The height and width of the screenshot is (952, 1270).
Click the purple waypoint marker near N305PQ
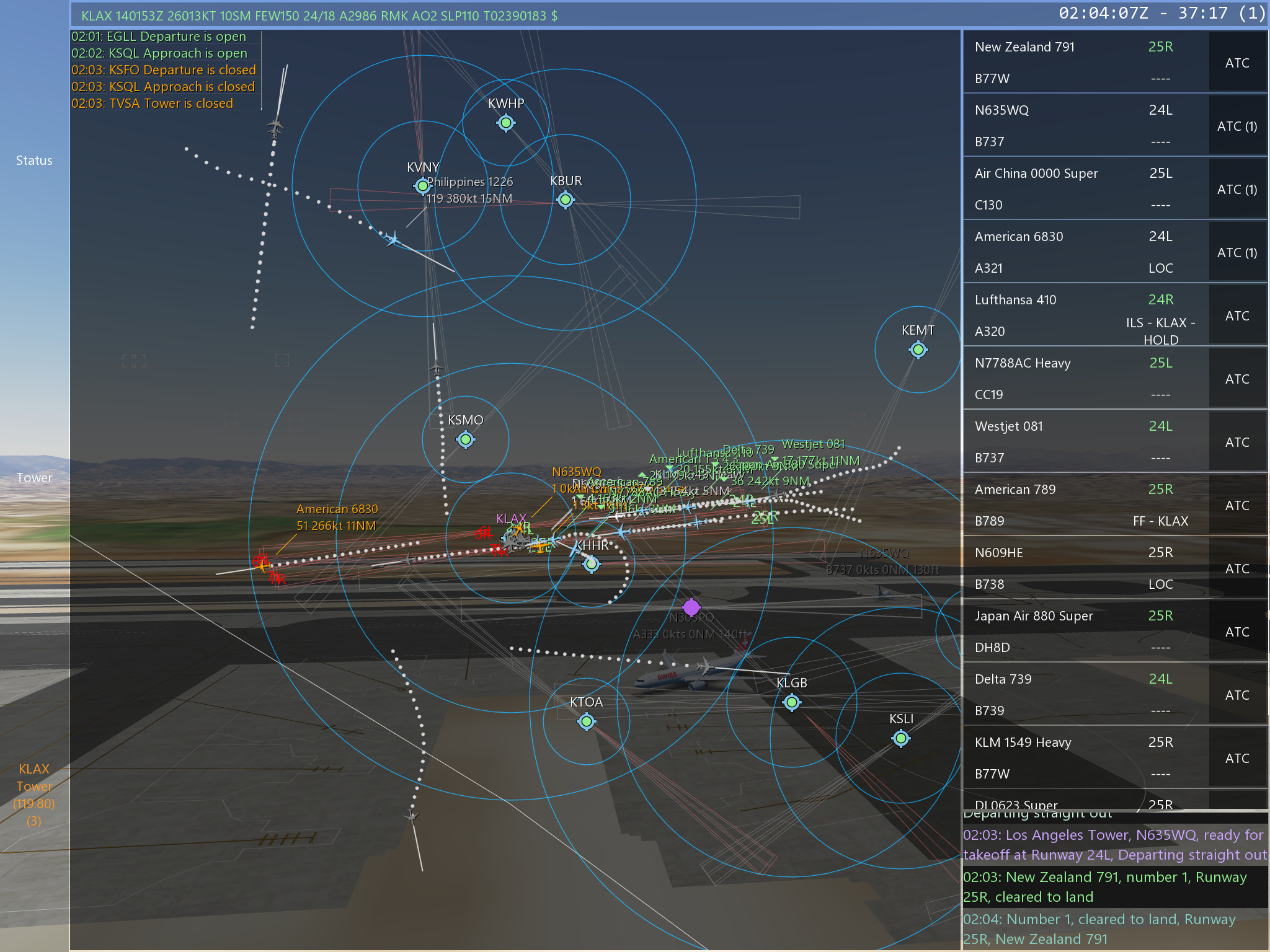coord(691,607)
